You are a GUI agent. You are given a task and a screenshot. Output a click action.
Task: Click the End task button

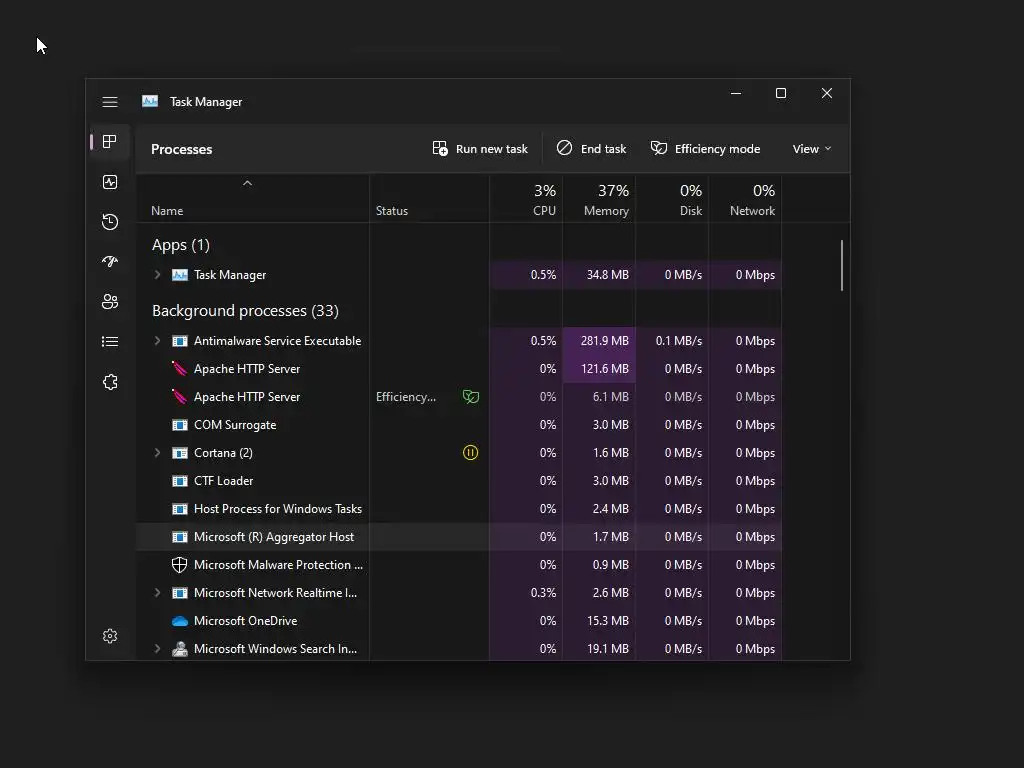[x=592, y=149]
